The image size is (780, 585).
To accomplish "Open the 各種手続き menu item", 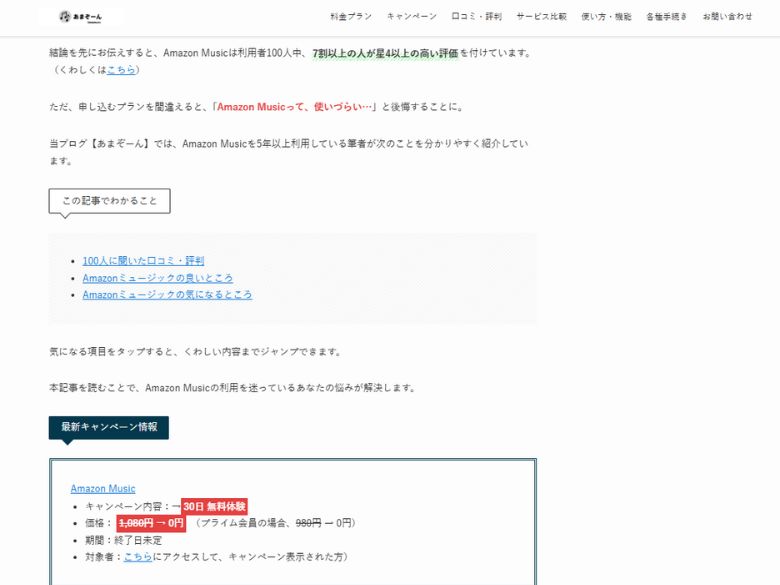I will tap(667, 16).
